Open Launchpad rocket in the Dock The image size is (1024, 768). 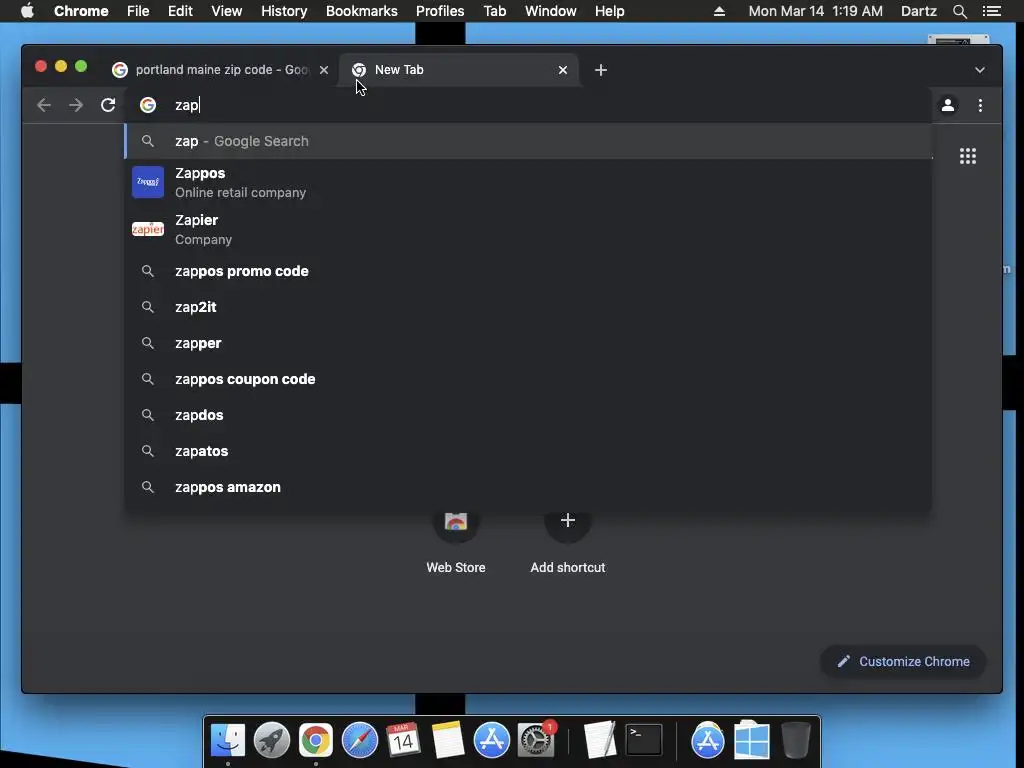272,741
